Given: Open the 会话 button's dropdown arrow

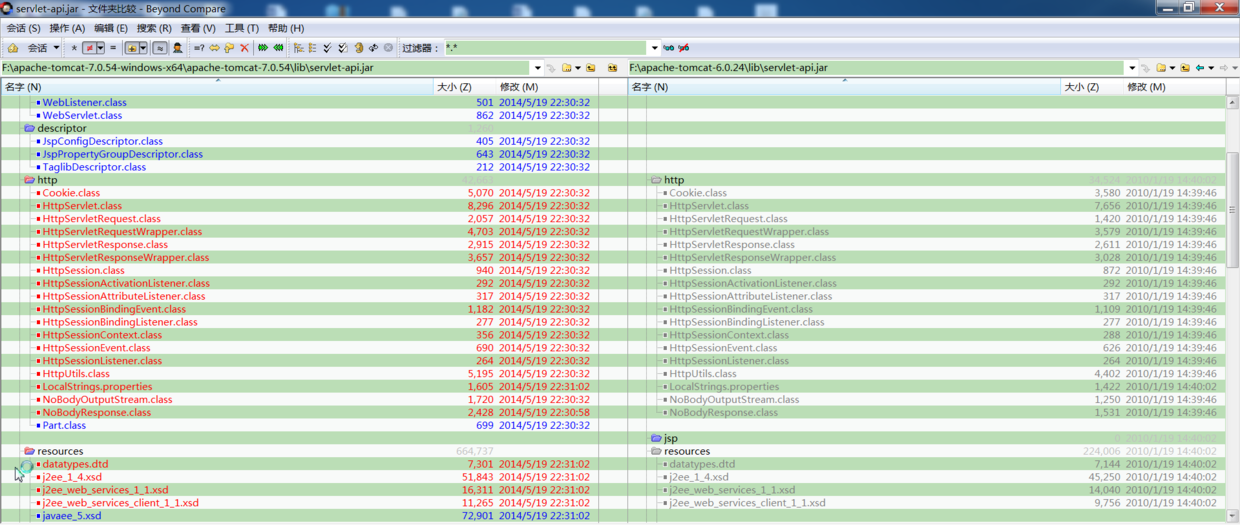Looking at the screenshot, I should tap(56, 47).
